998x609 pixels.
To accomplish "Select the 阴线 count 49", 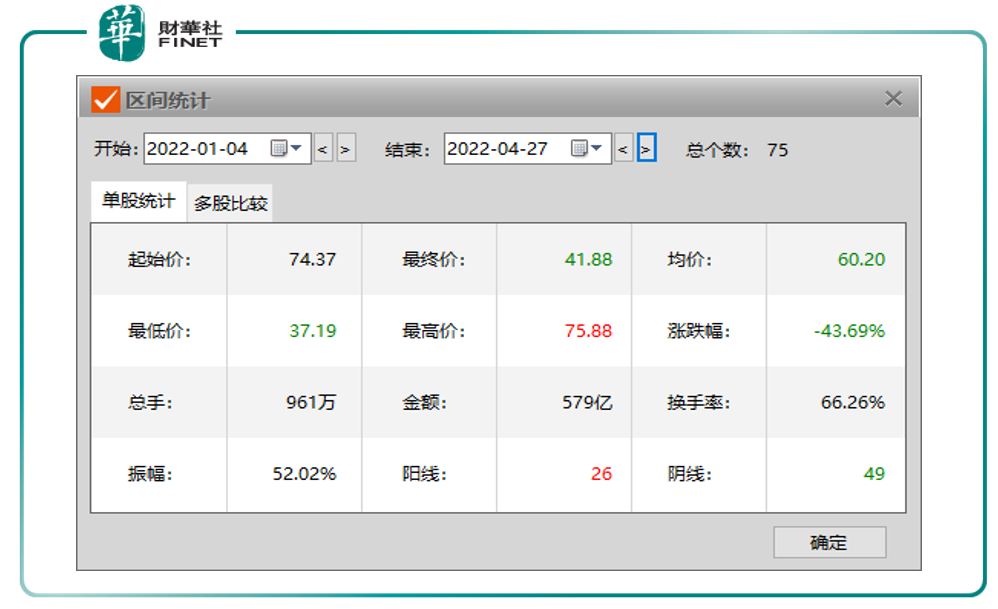I will click(x=875, y=473).
